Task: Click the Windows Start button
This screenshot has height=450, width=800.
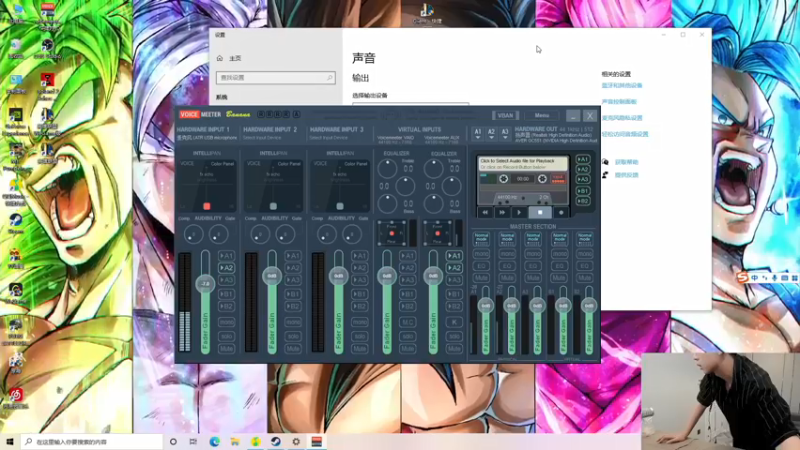Action: [x=9, y=441]
